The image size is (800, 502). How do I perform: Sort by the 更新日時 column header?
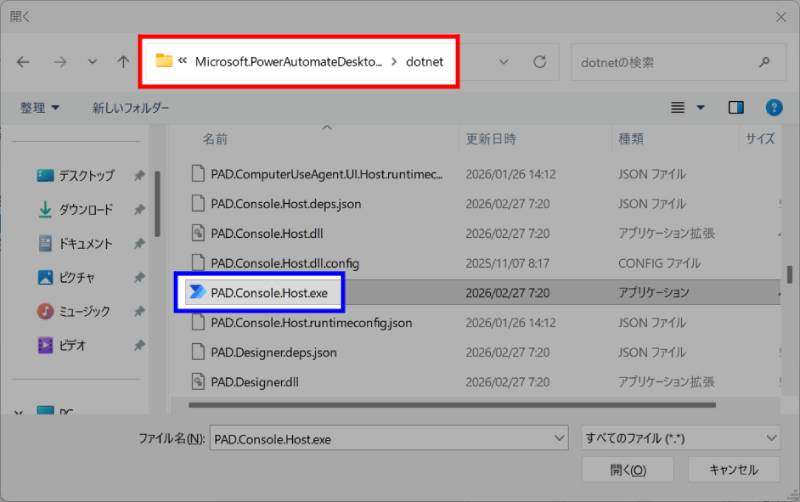(490, 139)
